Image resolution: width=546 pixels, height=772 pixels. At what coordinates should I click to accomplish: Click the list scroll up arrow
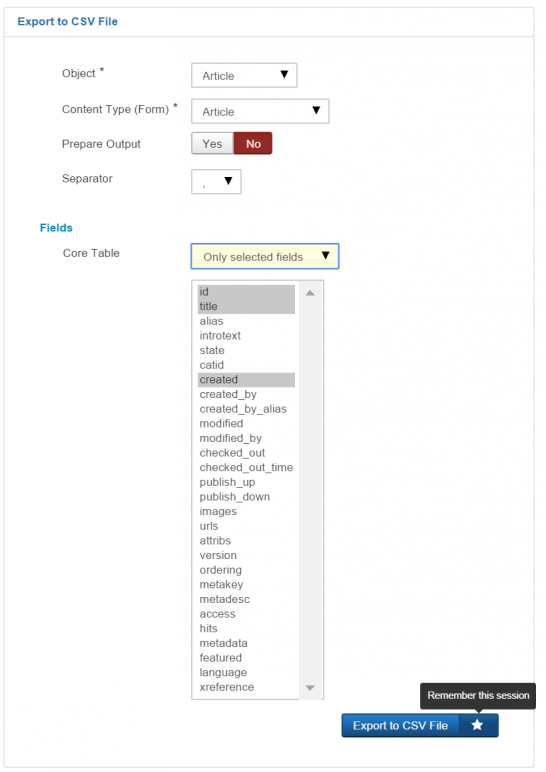click(310, 293)
